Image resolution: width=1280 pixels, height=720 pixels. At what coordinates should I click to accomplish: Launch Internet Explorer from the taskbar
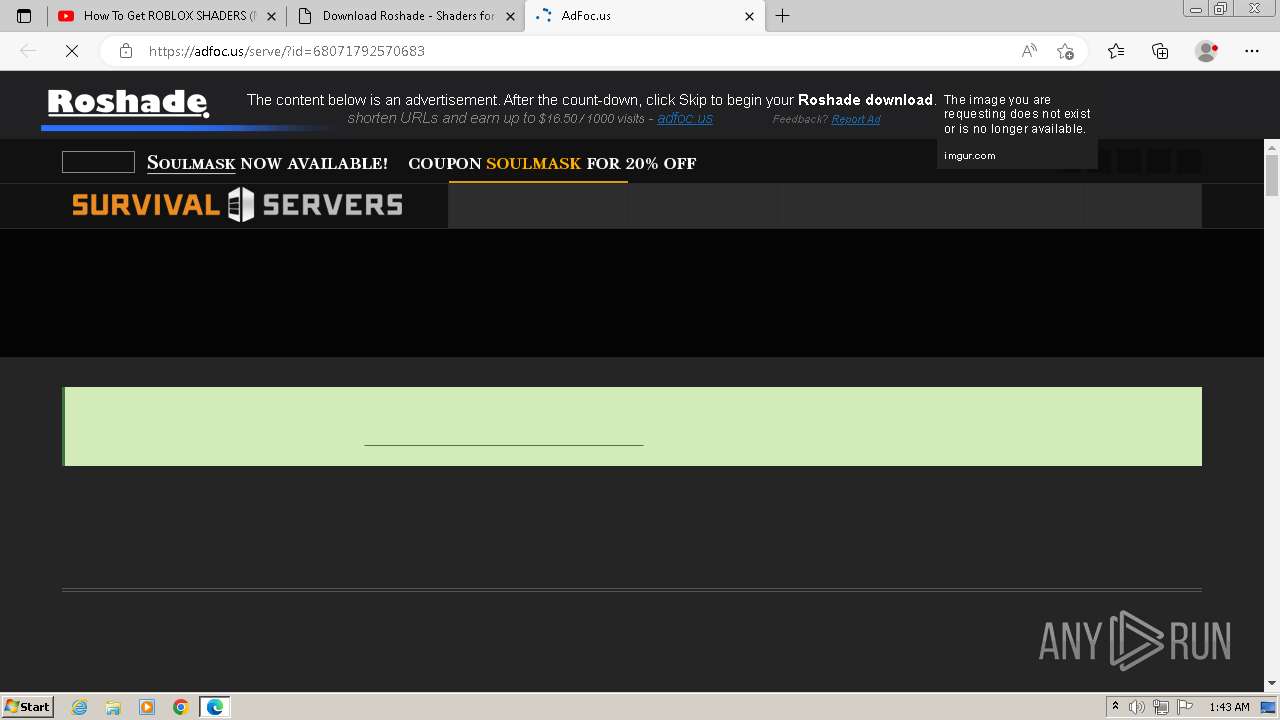point(80,707)
